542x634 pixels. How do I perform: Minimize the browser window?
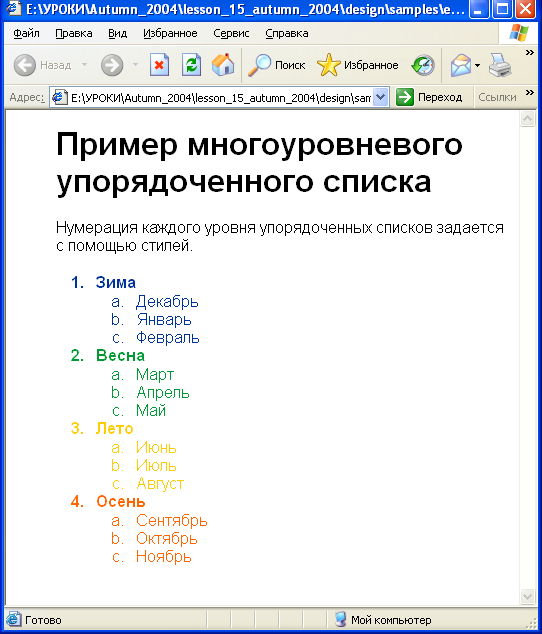[x=478, y=9]
